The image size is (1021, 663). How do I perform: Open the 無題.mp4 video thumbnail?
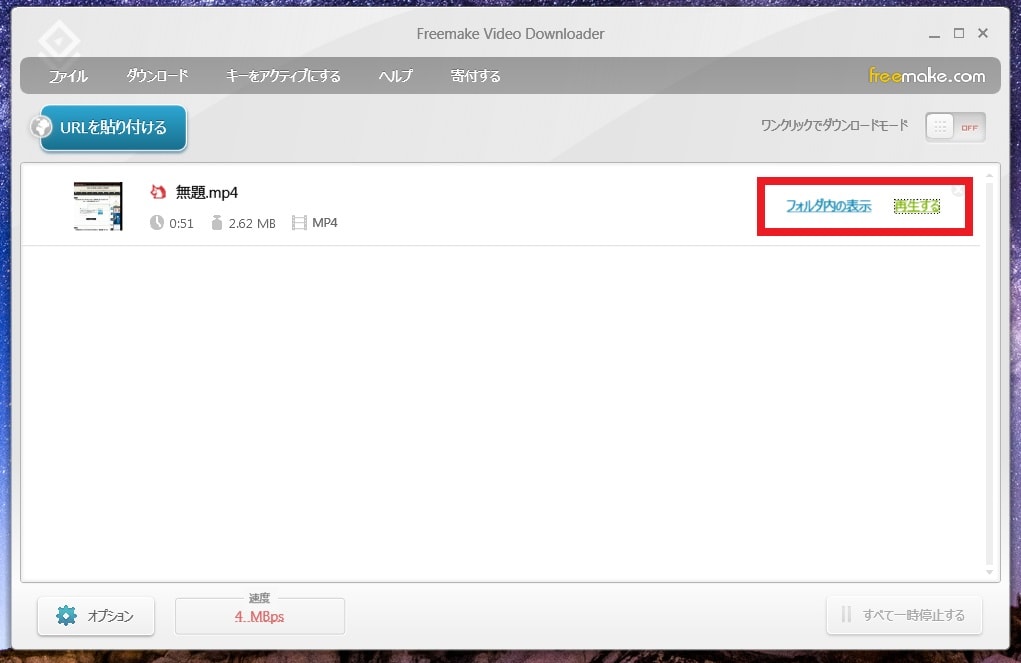[98, 206]
